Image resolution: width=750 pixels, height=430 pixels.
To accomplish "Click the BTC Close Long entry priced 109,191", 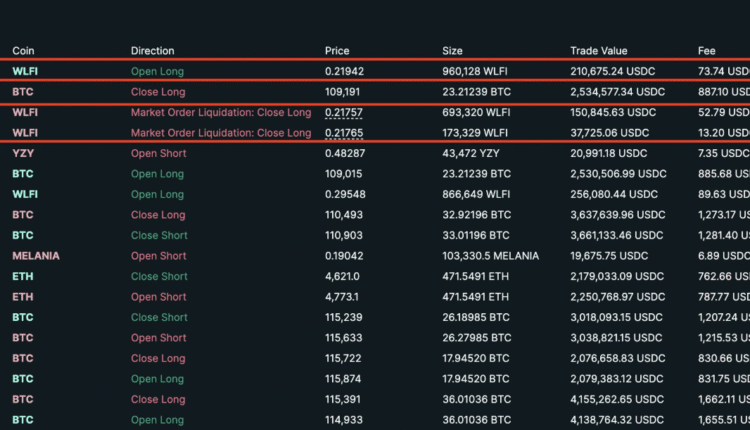I will pyautogui.click(x=22, y=92).
